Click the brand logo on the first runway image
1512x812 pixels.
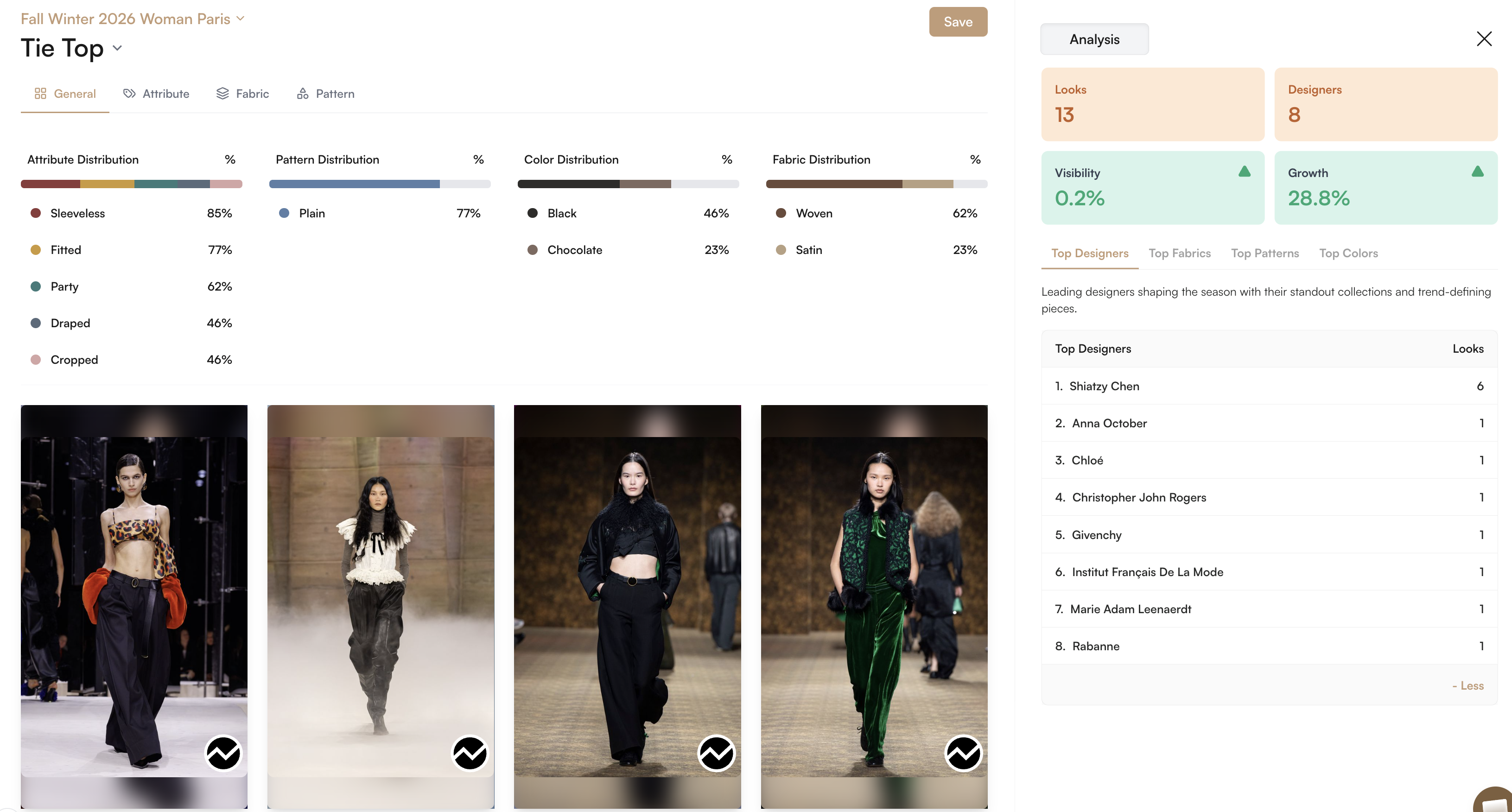(223, 754)
